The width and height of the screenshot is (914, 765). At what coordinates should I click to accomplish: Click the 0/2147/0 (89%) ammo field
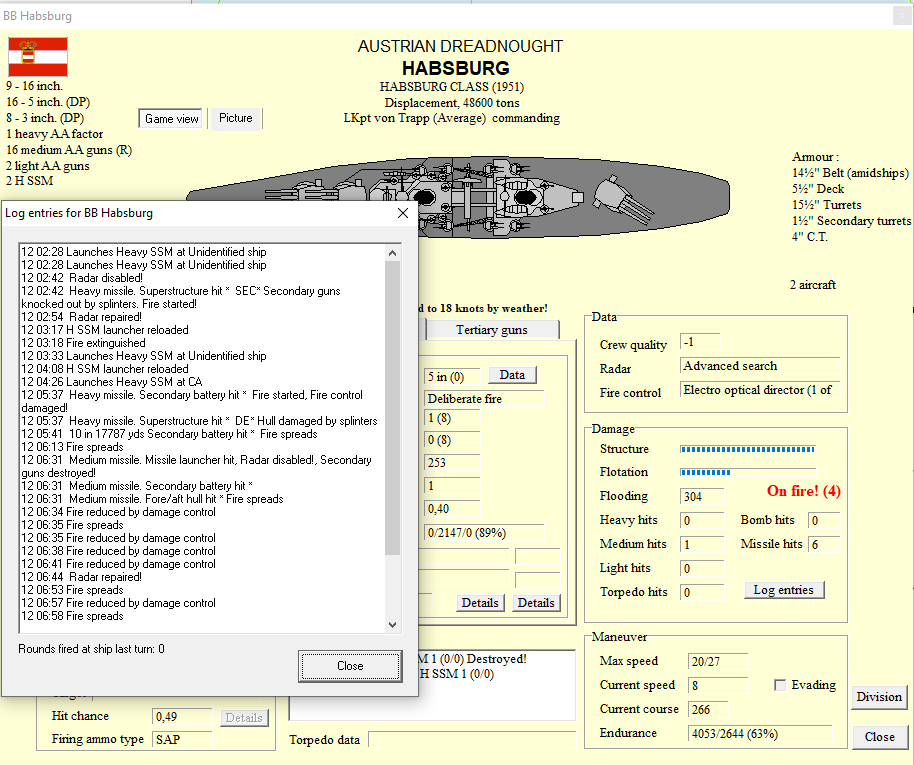[484, 533]
